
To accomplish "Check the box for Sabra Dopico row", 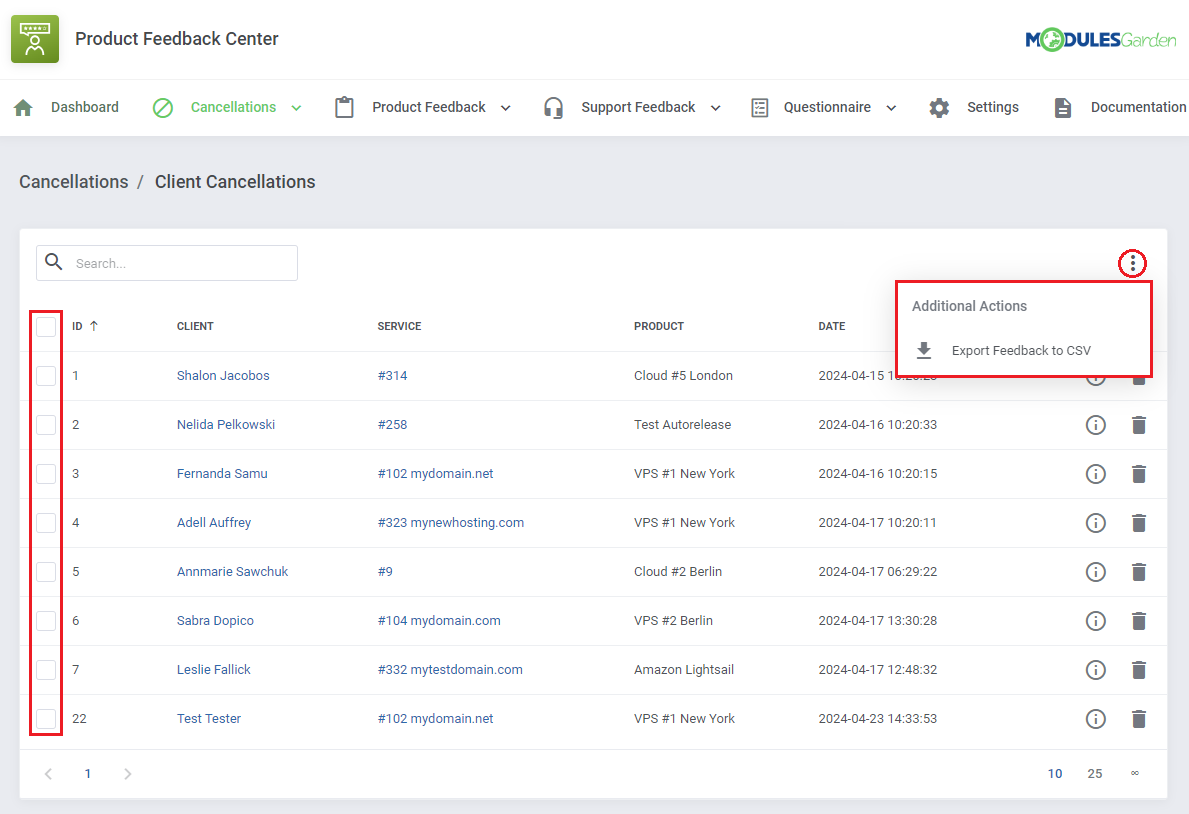I will coord(46,621).
